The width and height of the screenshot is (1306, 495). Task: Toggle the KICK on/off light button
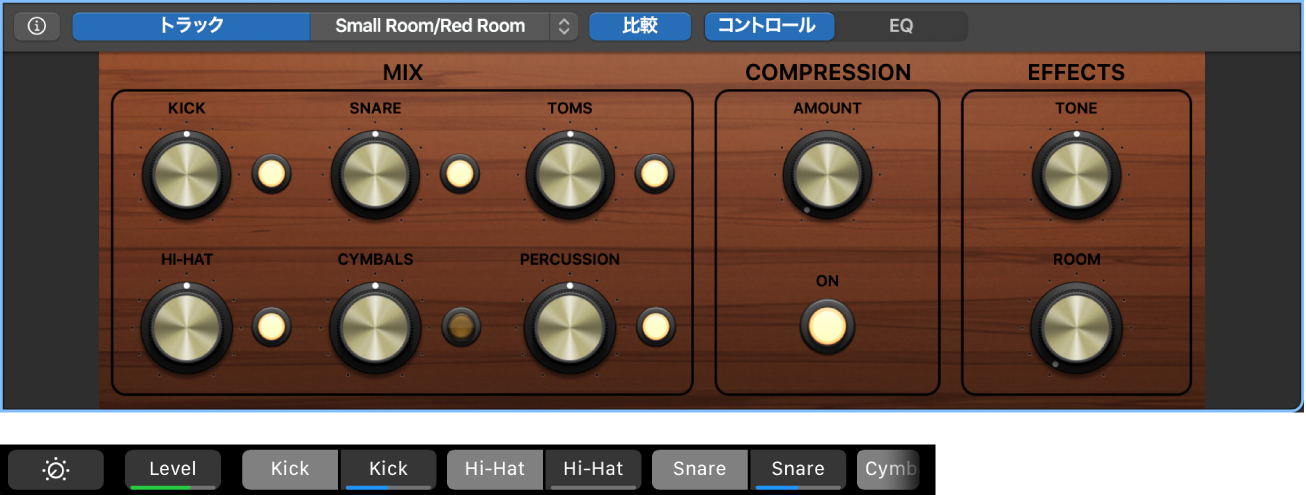click(270, 174)
